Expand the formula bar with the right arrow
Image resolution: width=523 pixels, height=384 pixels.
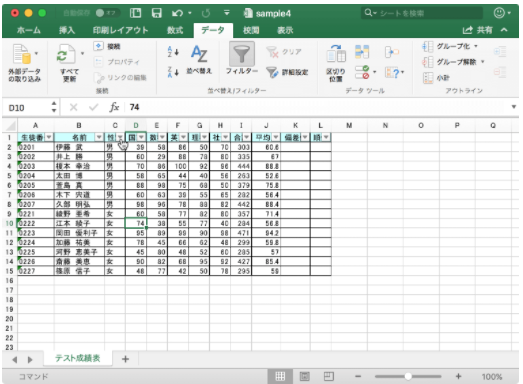(514, 107)
